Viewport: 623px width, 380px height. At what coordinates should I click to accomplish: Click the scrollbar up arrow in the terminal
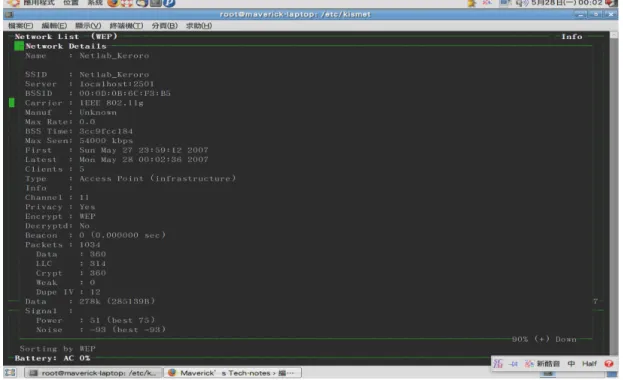(x=614, y=35)
